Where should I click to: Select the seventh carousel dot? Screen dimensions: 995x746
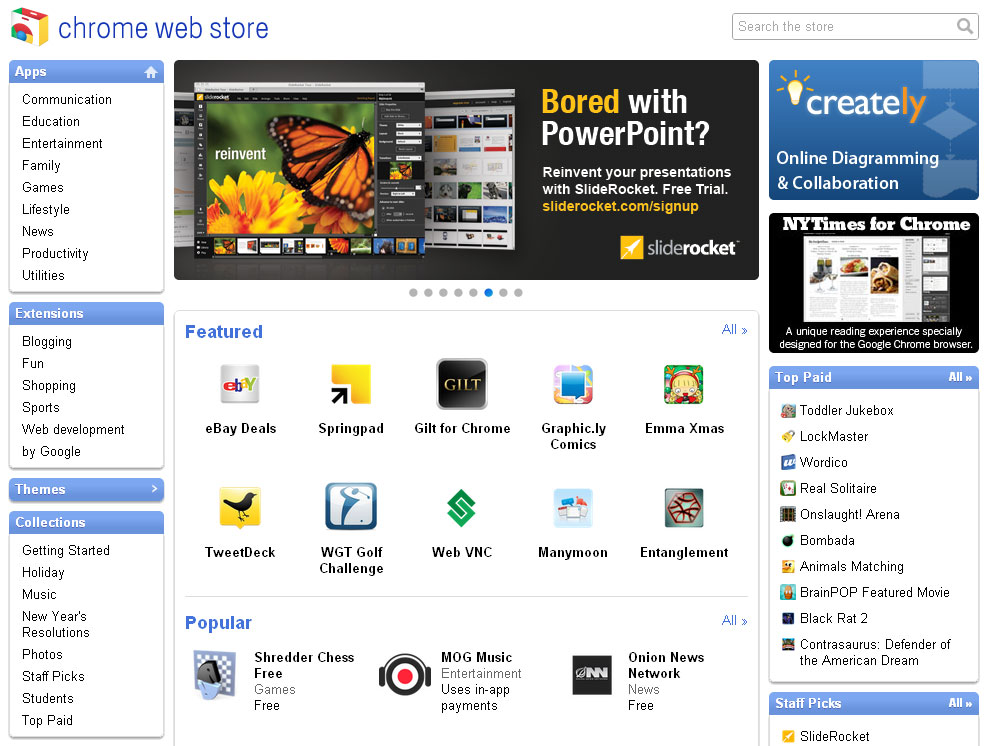pos(503,292)
